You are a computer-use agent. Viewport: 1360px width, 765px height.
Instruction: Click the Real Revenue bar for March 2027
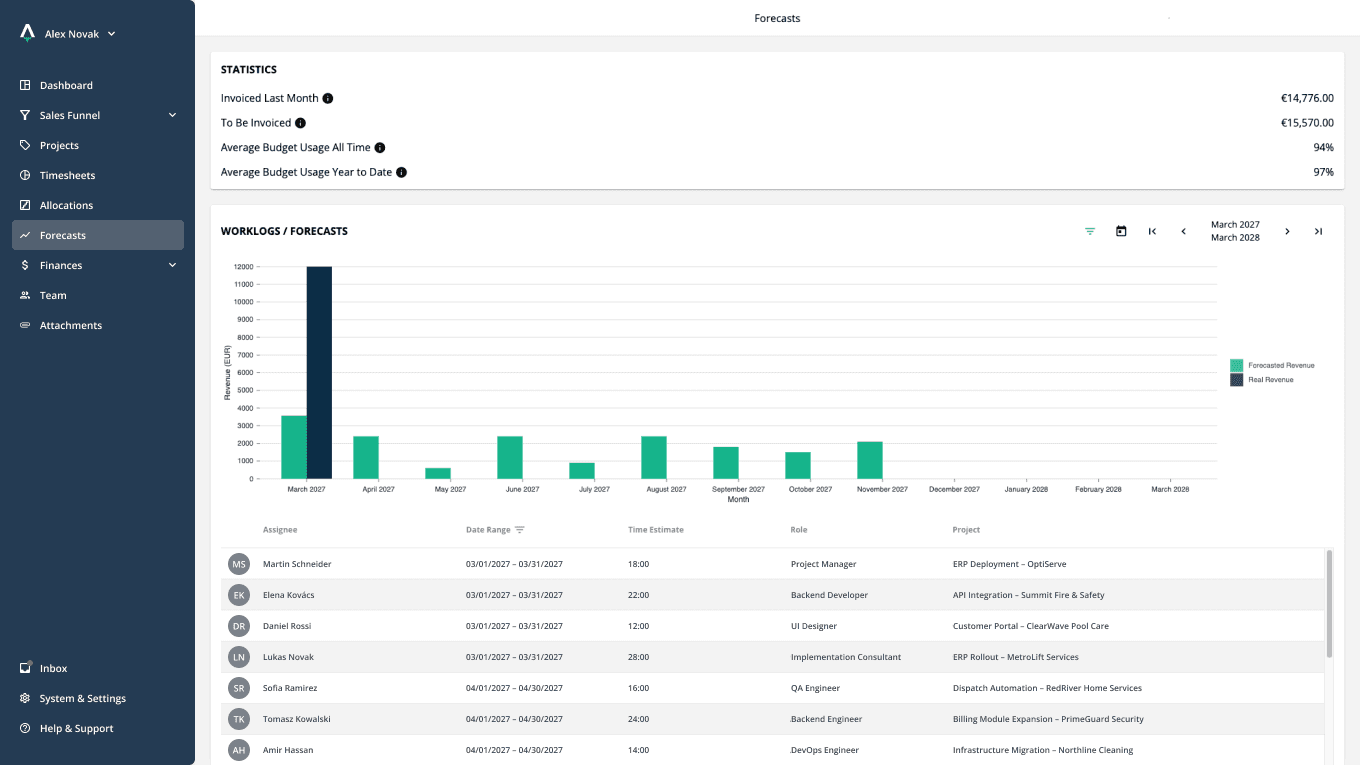319,372
